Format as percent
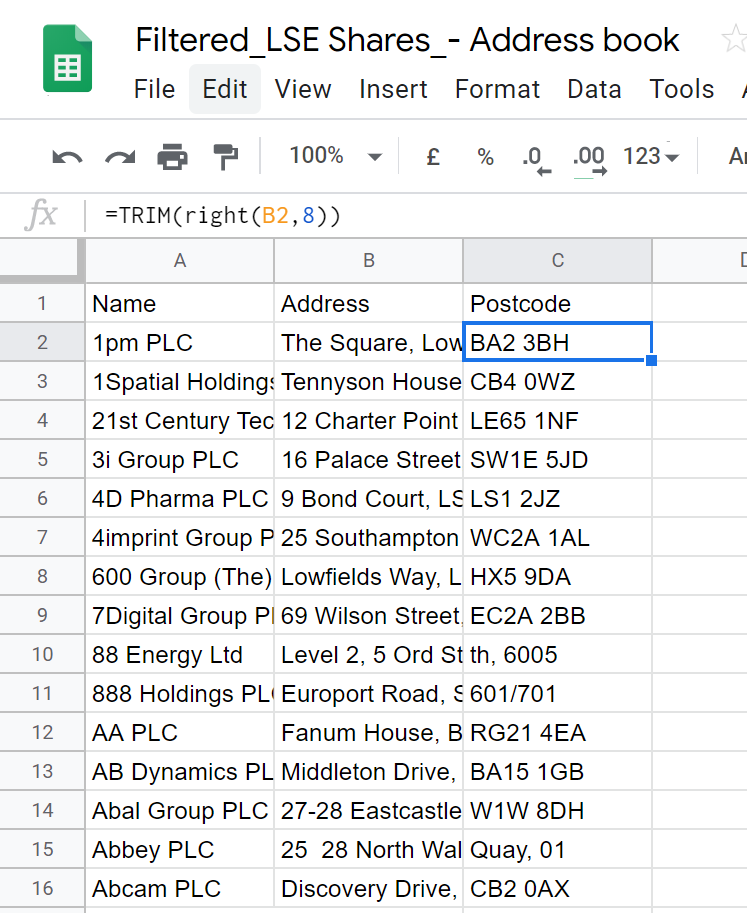 (485, 157)
